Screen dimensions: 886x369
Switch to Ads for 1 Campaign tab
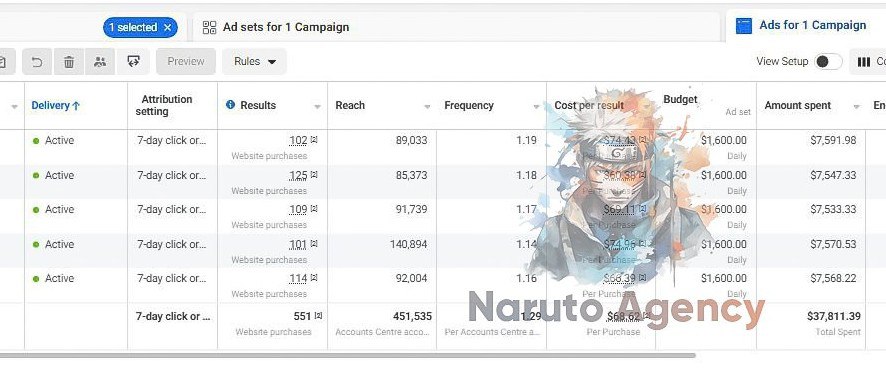[812, 25]
